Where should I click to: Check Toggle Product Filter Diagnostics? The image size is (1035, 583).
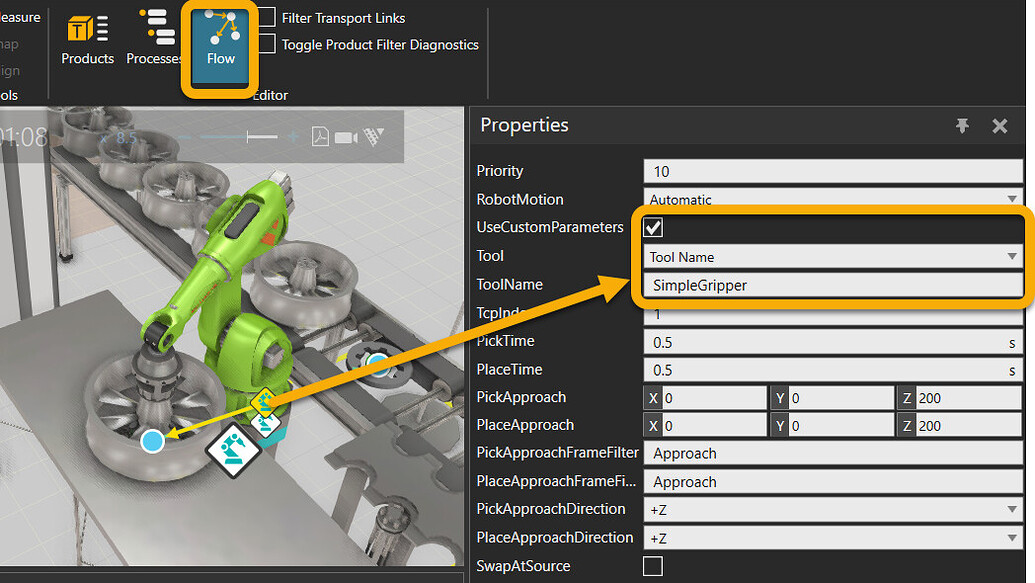tap(265, 45)
